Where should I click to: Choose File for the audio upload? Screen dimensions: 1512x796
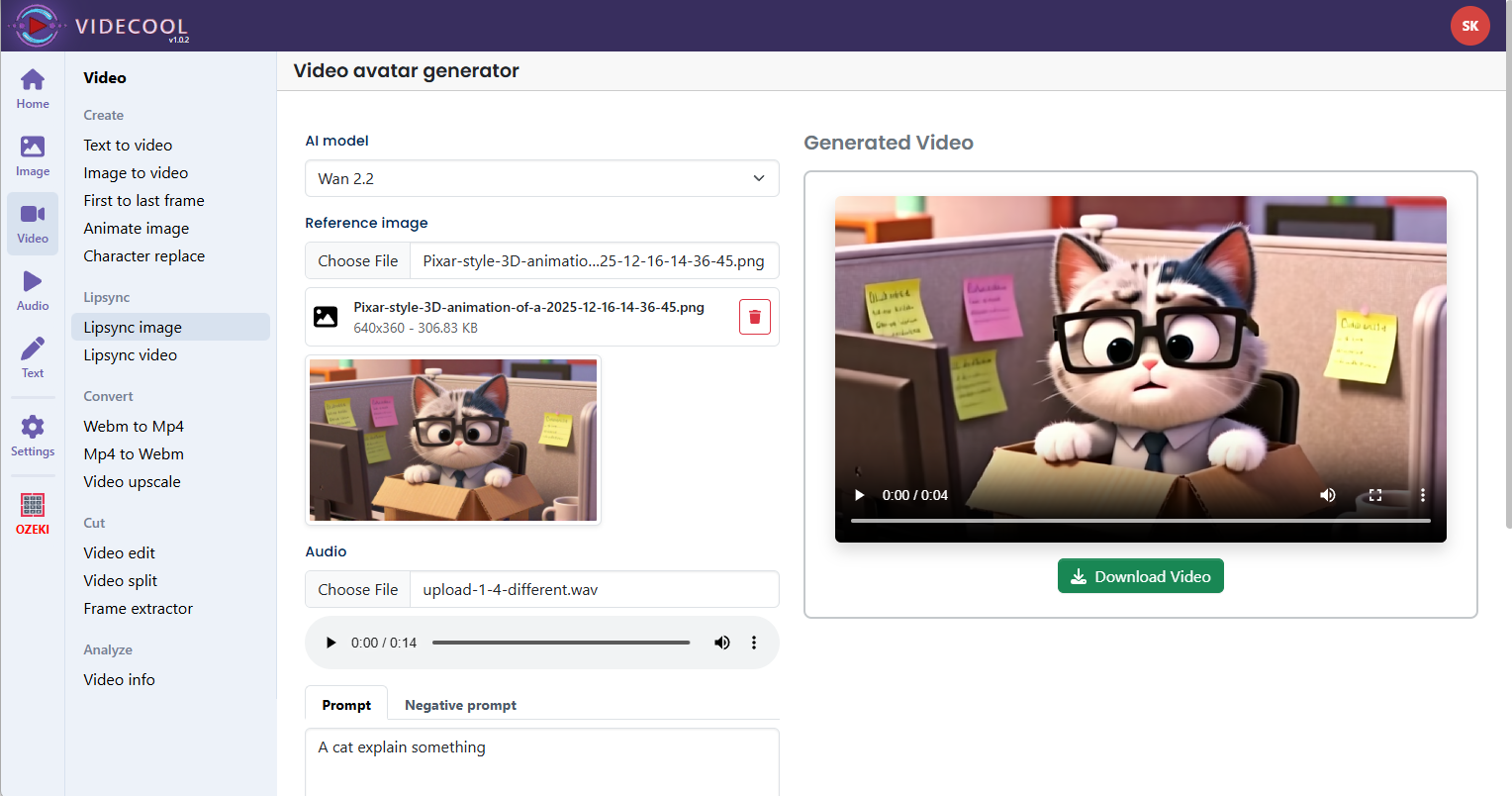coord(358,589)
